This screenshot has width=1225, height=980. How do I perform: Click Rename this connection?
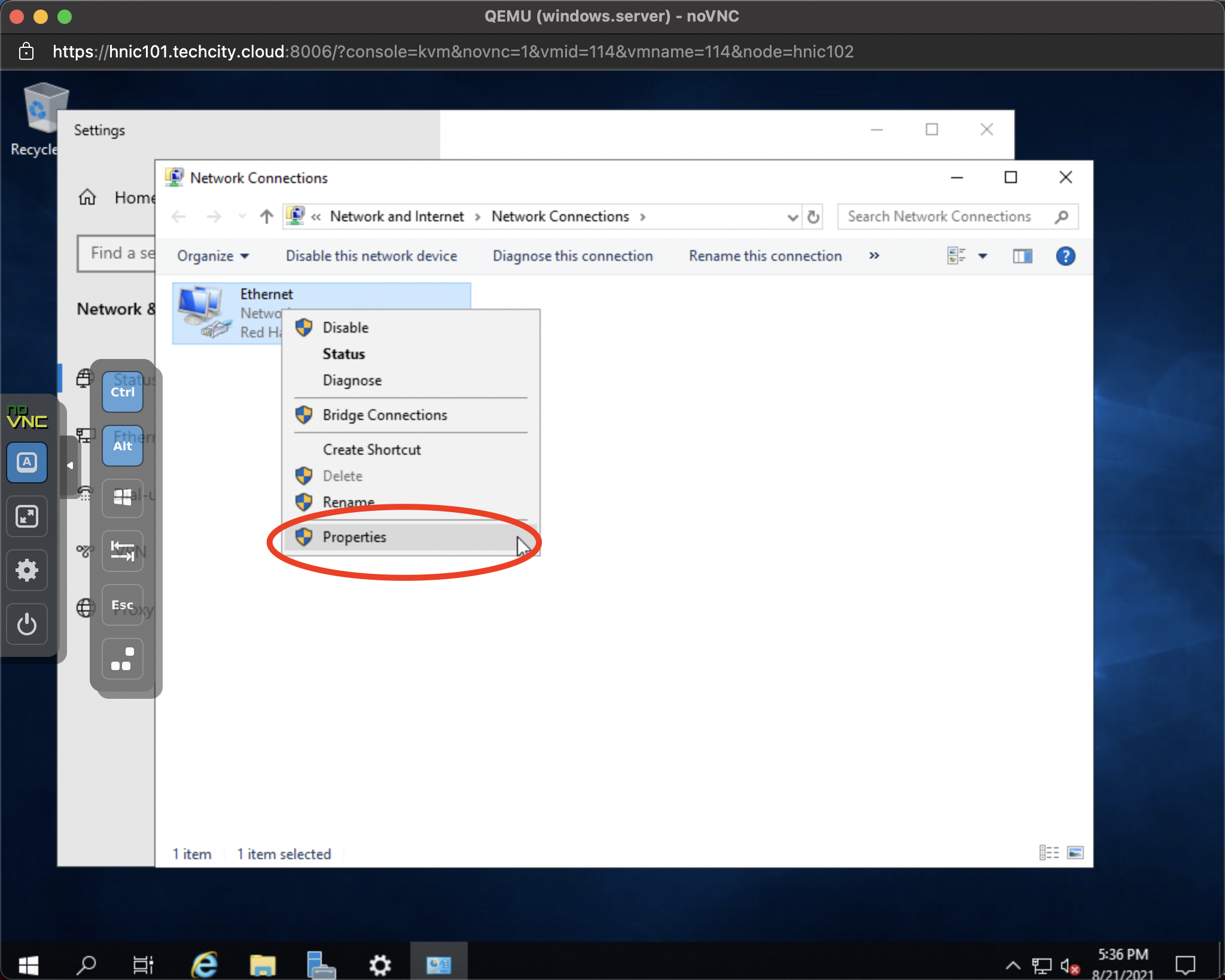click(765, 256)
